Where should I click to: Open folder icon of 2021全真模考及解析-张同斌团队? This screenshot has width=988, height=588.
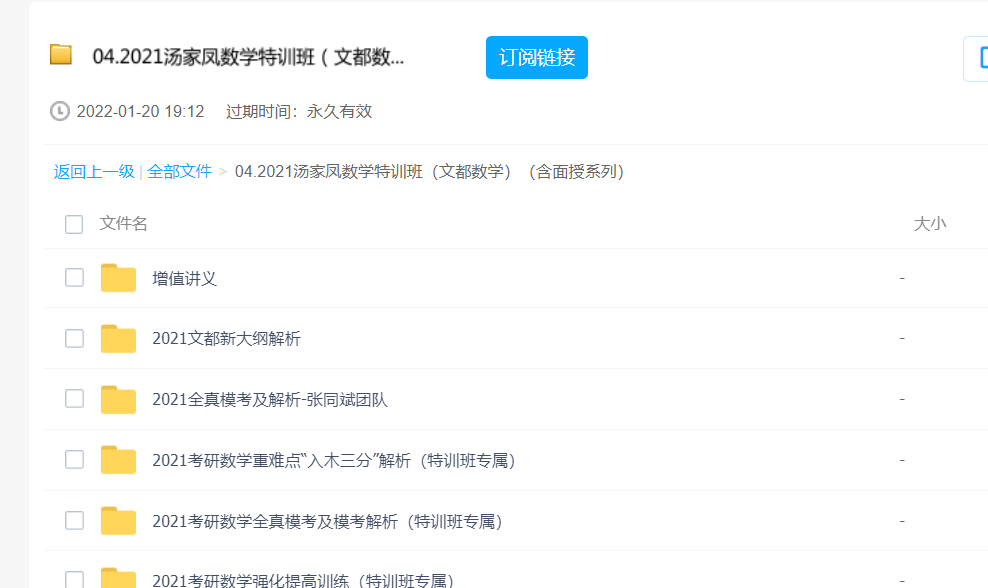(118, 399)
